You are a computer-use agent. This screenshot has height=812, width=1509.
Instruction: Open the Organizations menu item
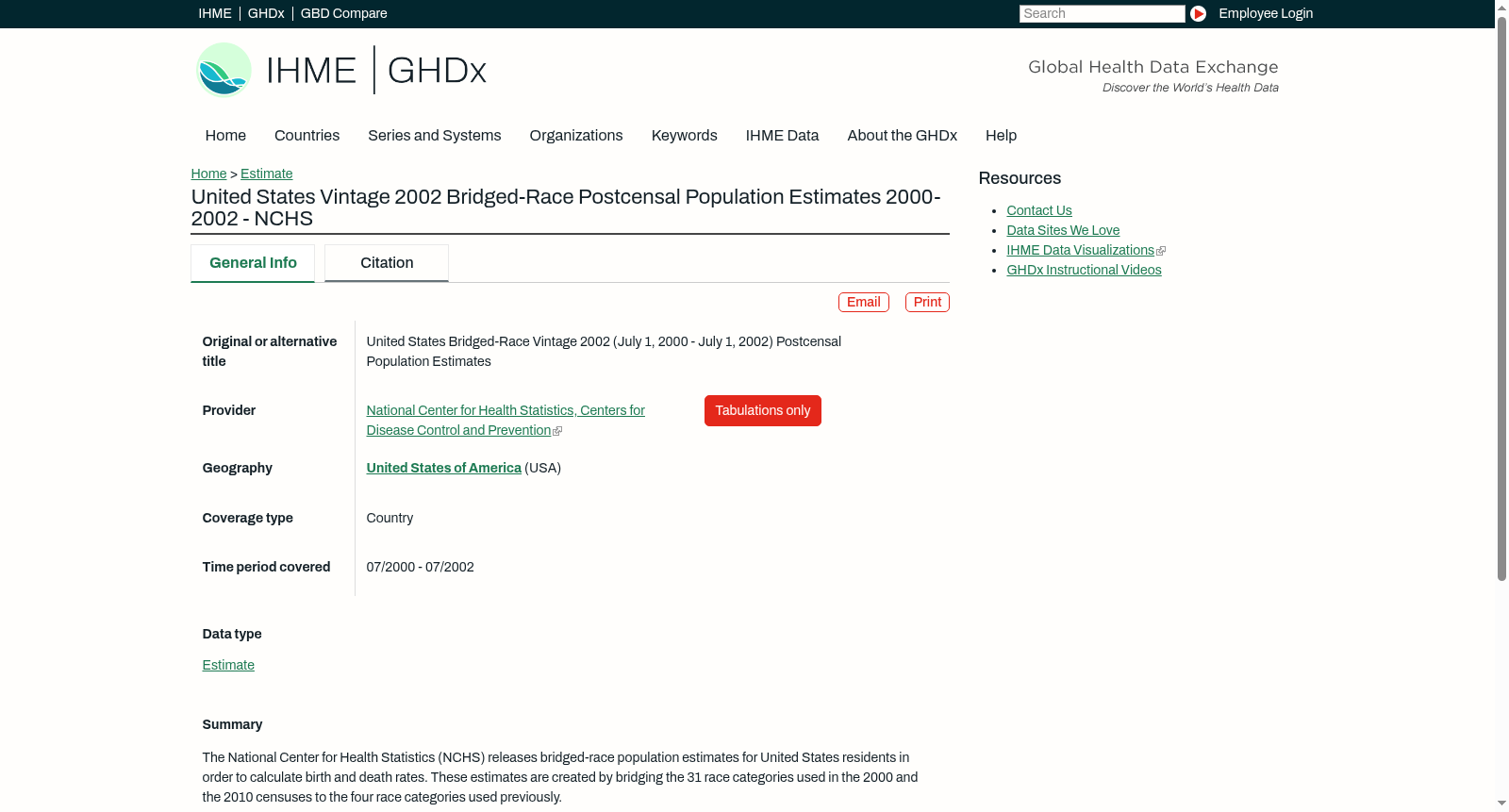(576, 136)
